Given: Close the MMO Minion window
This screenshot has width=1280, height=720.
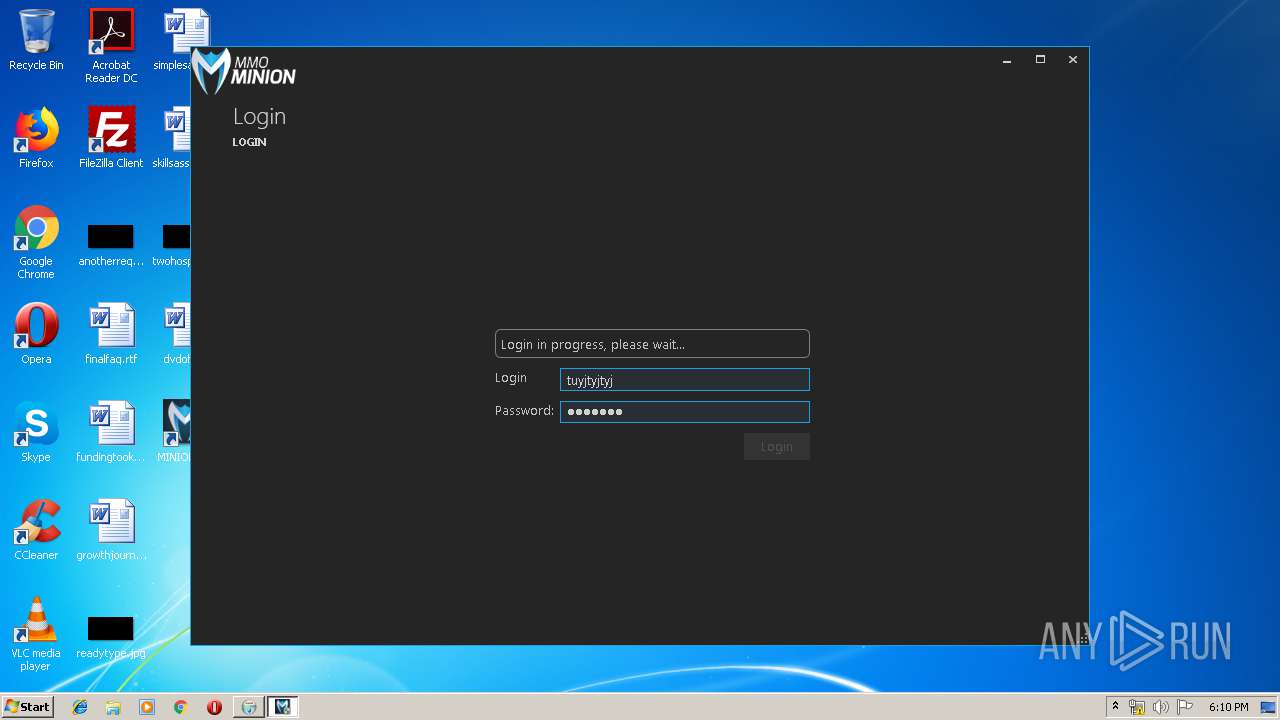Looking at the screenshot, I should tap(1073, 60).
